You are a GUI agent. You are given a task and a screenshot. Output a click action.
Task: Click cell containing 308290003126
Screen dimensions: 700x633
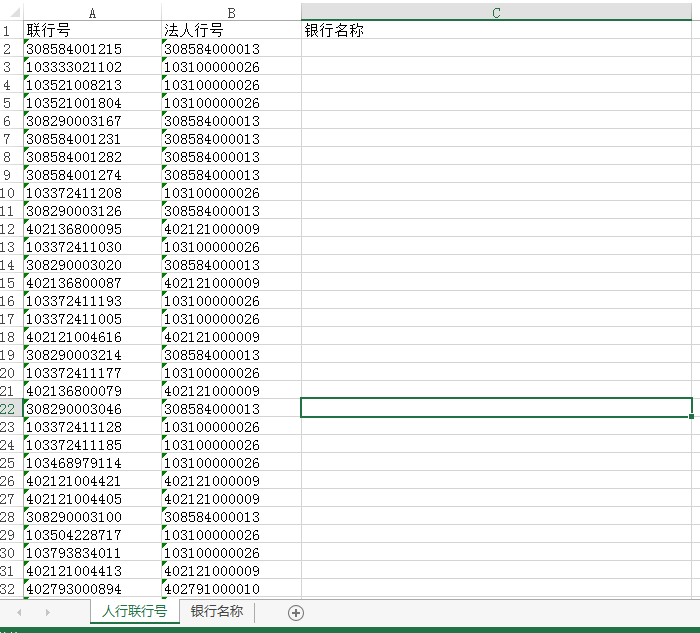tap(92, 211)
